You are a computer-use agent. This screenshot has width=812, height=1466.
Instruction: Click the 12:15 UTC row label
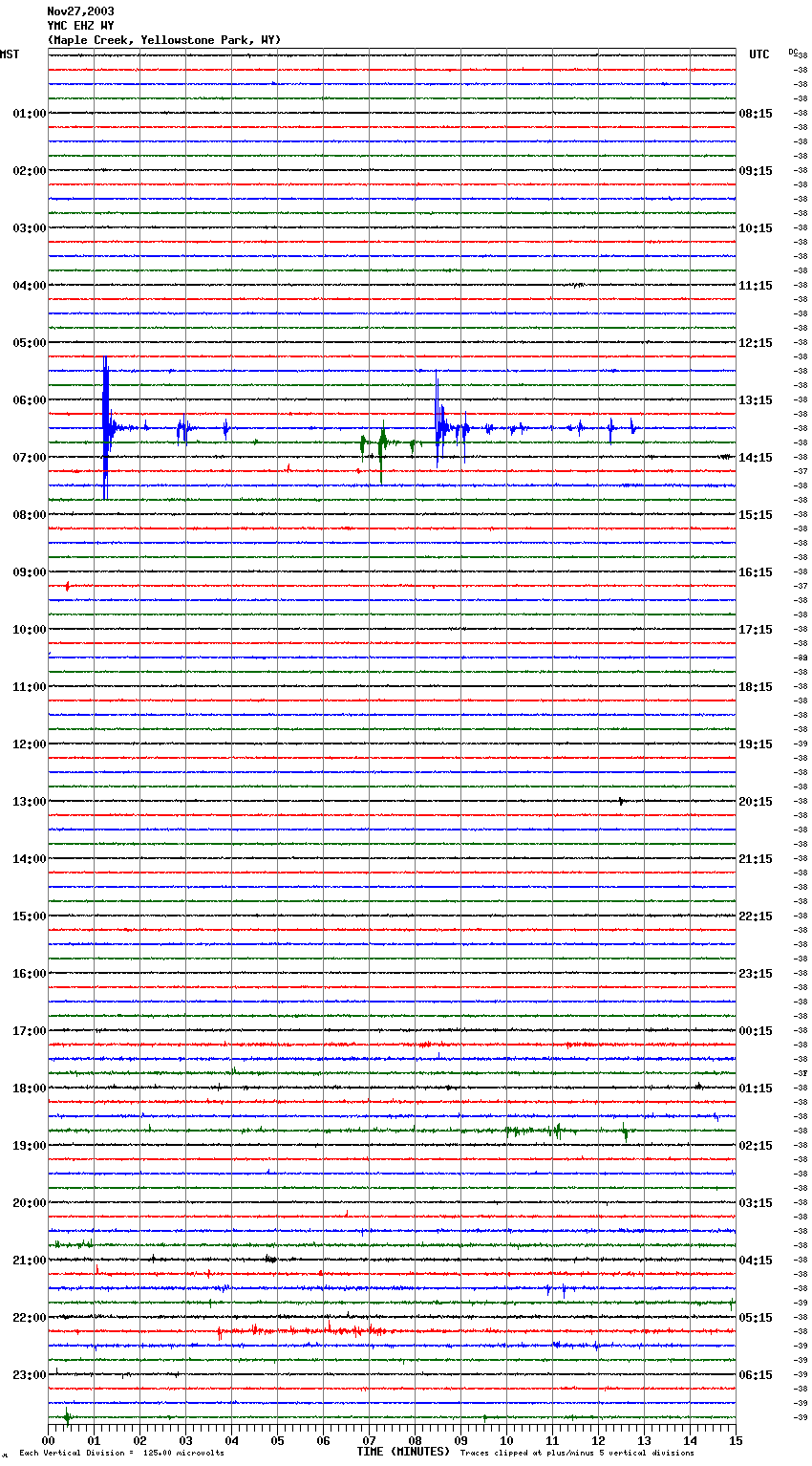tap(756, 343)
